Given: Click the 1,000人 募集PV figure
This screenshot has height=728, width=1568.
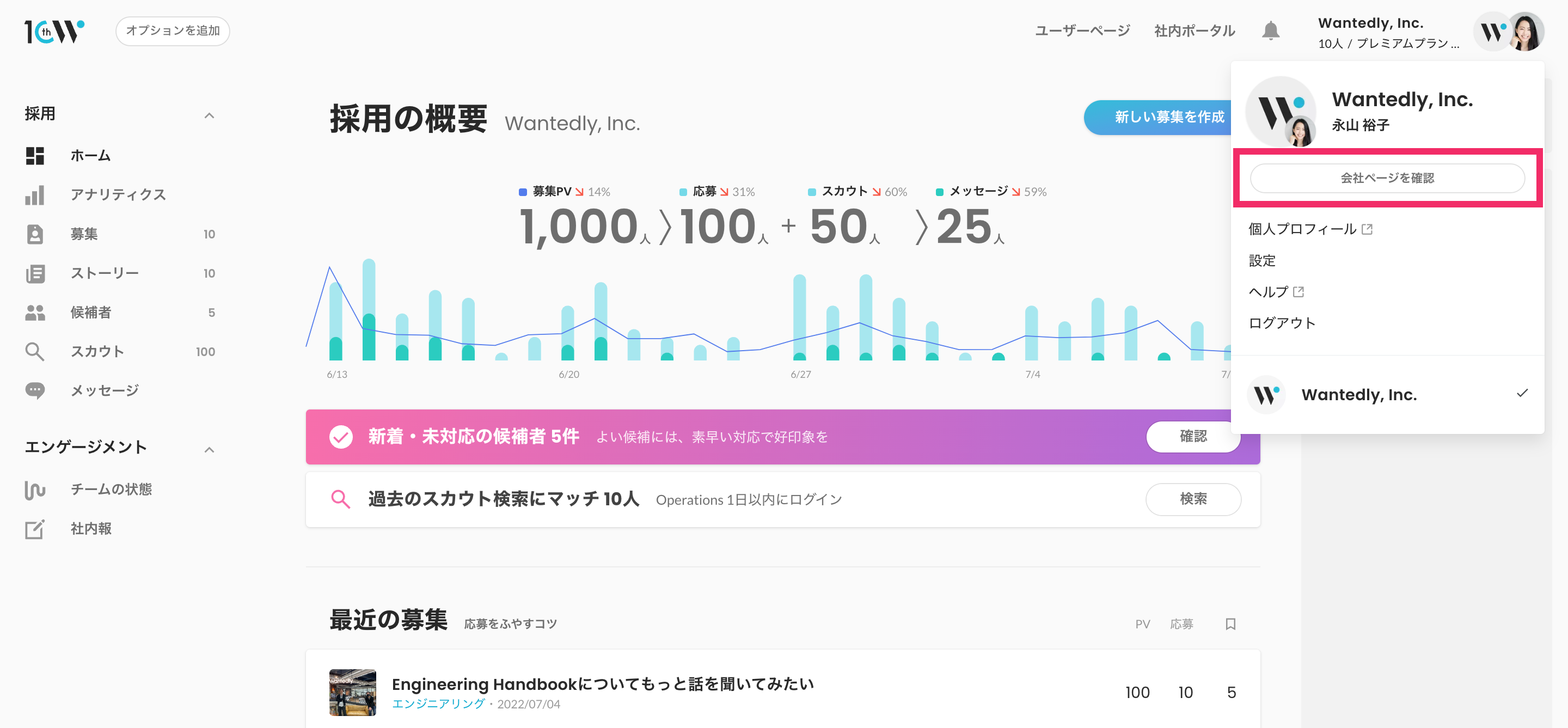Looking at the screenshot, I should [x=584, y=228].
